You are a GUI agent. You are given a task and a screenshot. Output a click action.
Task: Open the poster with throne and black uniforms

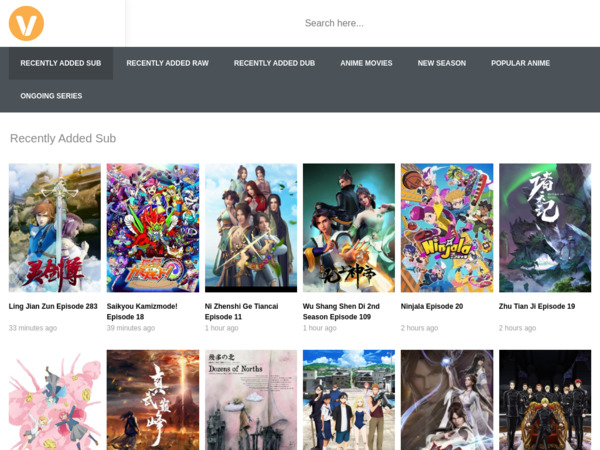[545, 400]
